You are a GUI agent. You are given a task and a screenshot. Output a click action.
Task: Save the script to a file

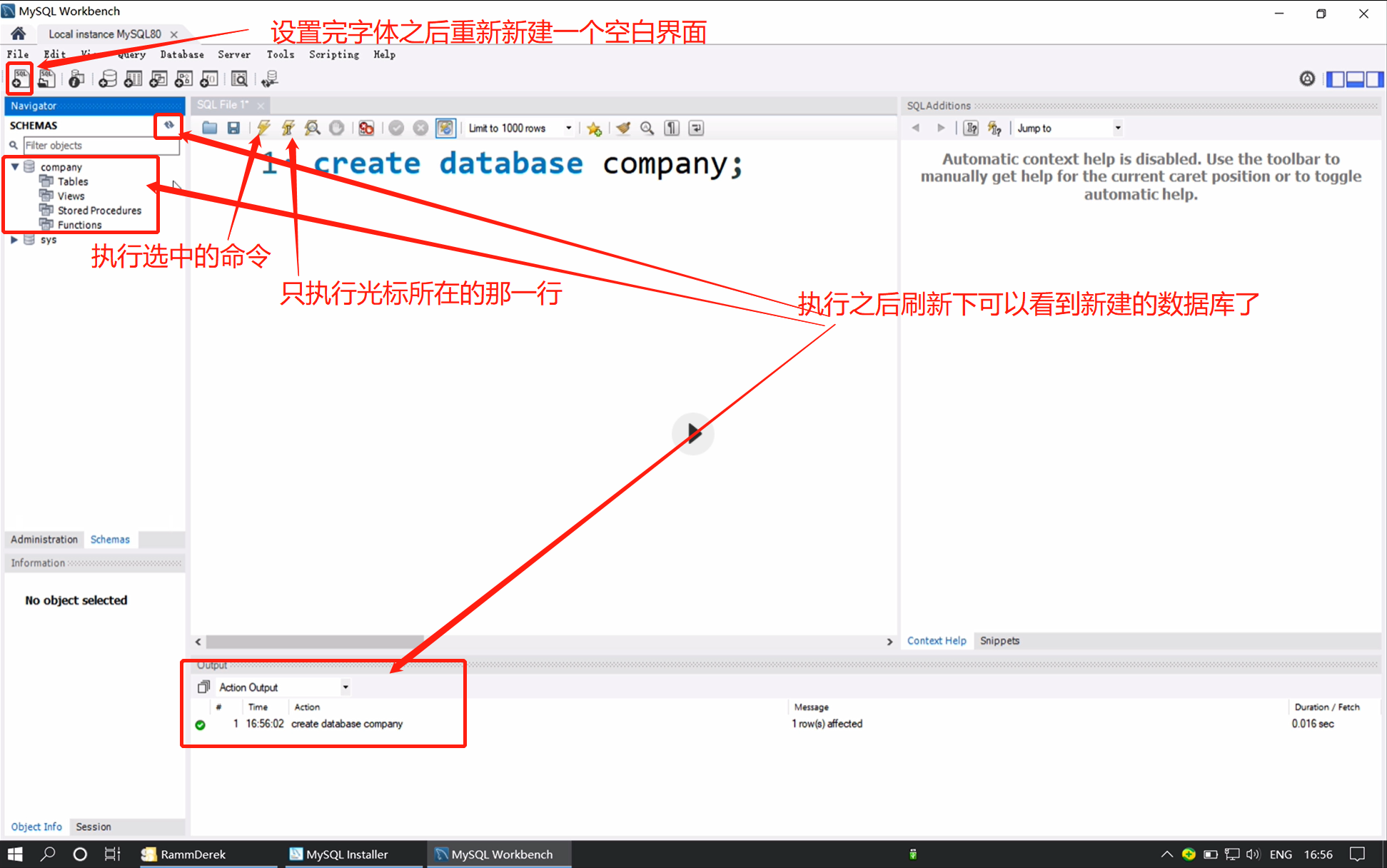(x=233, y=128)
